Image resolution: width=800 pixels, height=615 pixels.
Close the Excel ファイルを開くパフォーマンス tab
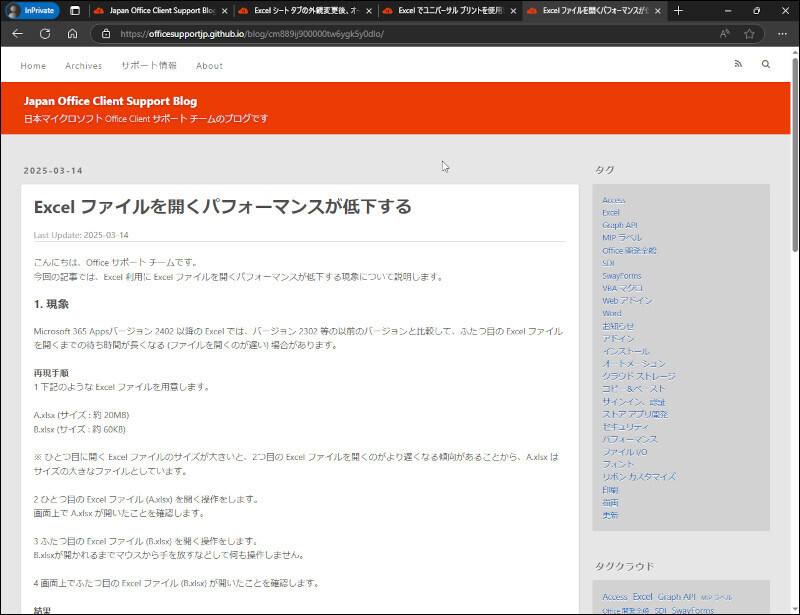[x=658, y=11]
